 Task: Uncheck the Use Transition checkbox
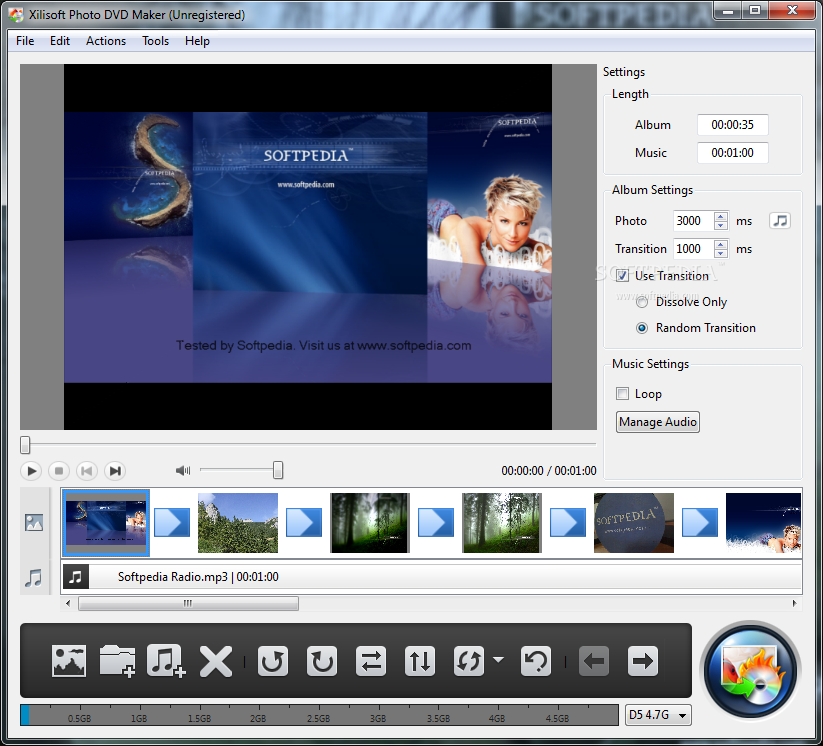pyautogui.click(x=622, y=276)
